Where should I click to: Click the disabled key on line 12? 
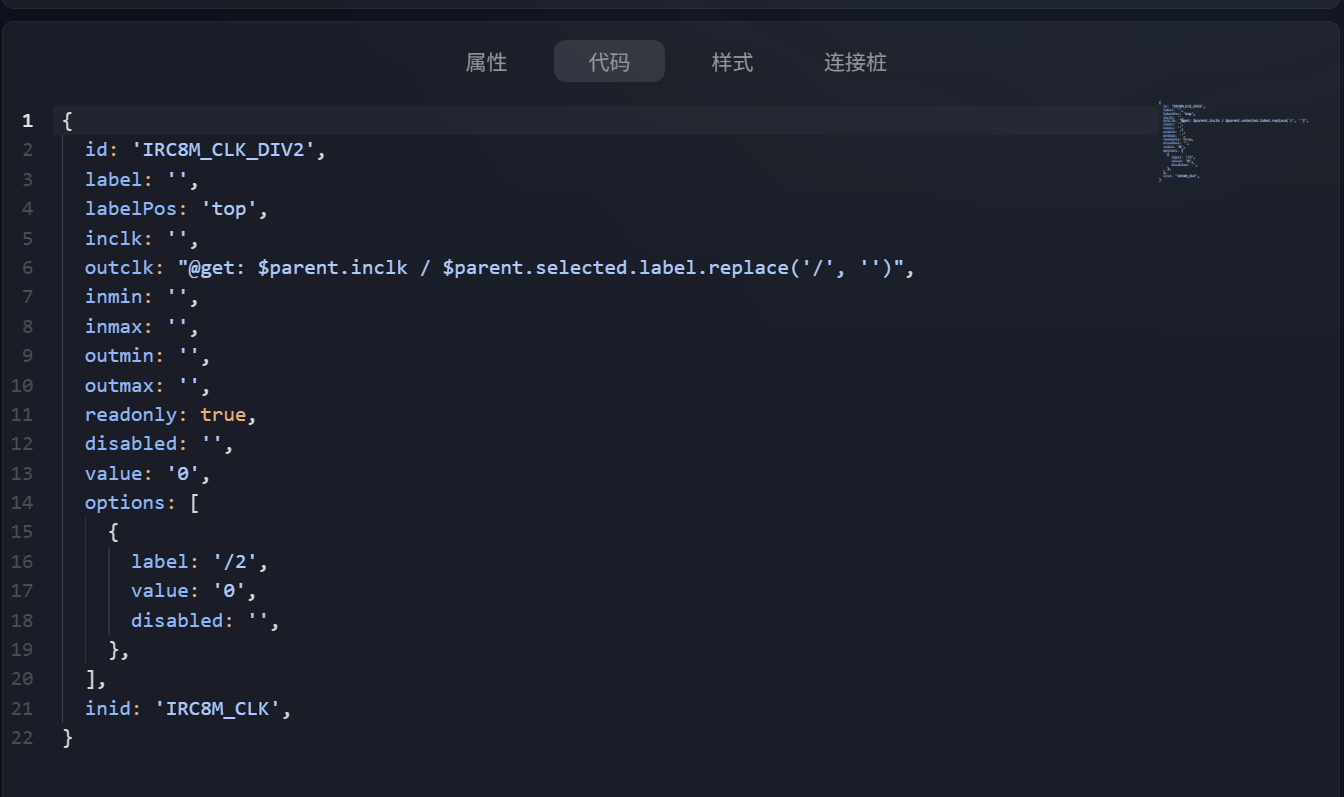tap(131, 443)
